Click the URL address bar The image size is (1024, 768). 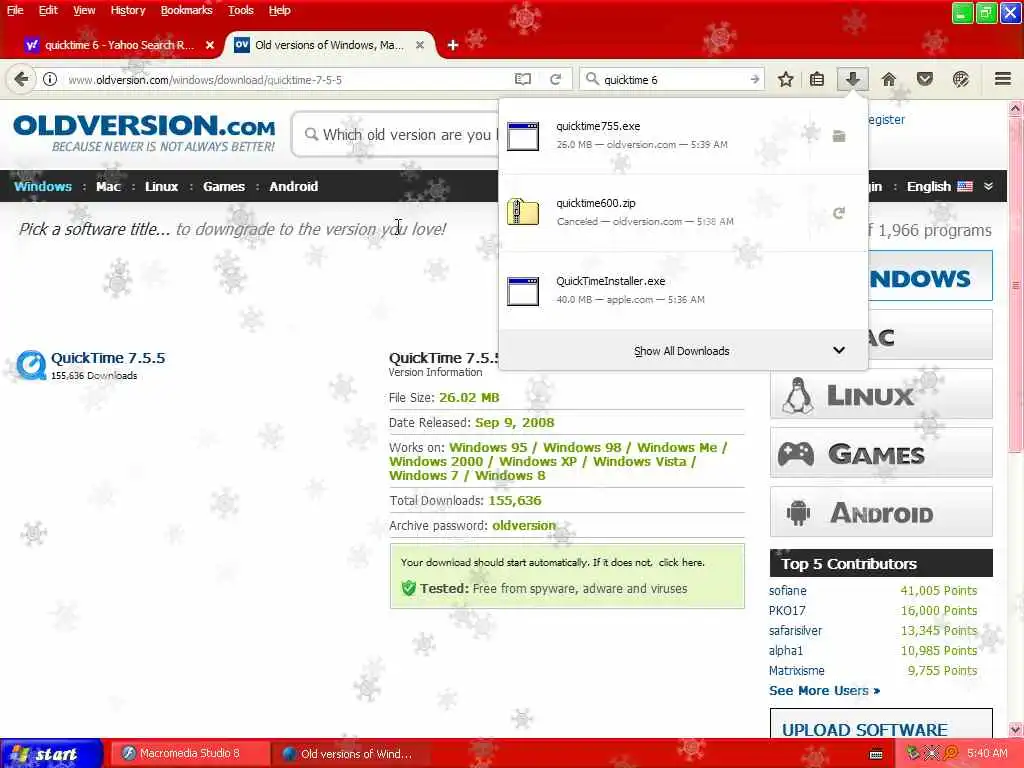click(287, 80)
